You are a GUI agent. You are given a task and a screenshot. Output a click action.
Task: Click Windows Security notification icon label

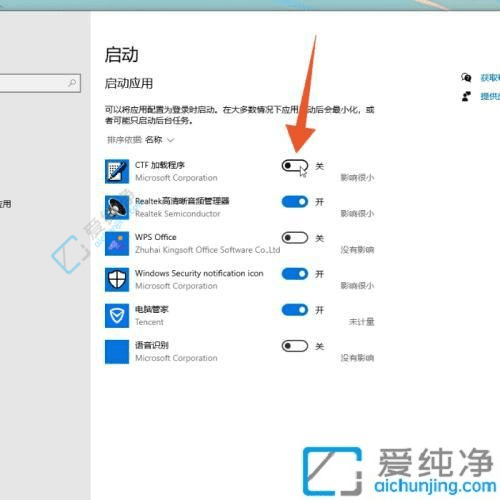click(199, 273)
